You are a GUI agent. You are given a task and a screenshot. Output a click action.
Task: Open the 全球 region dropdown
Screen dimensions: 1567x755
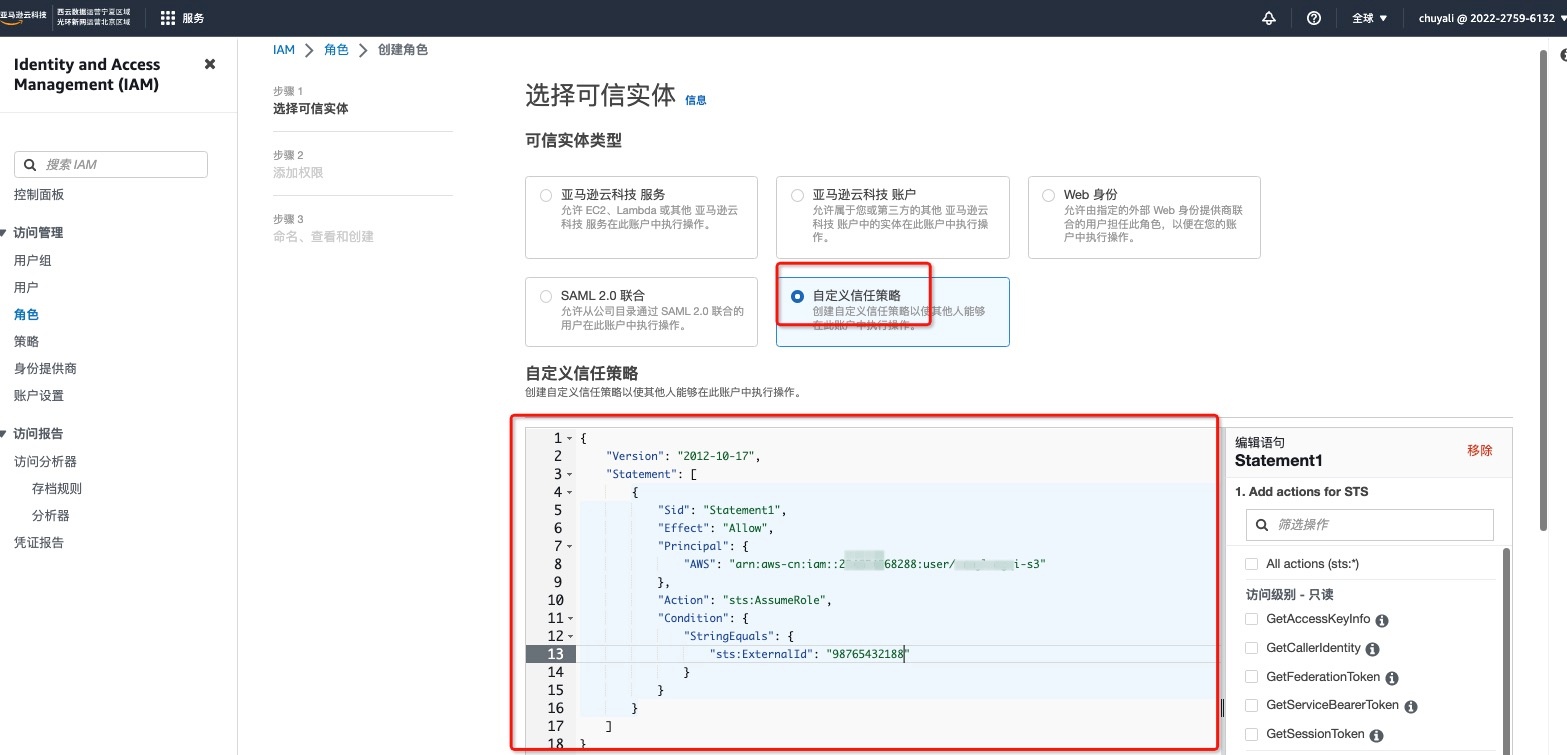point(1369,18)
